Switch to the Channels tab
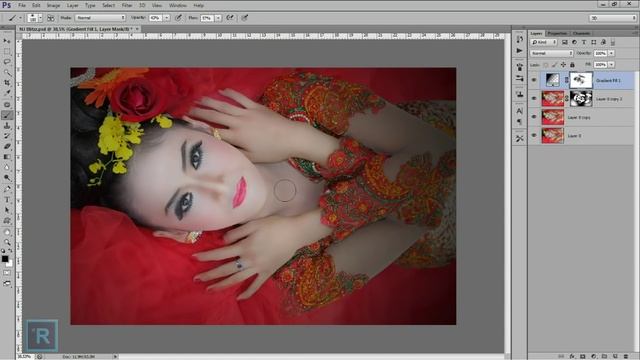640x360 pixels. click(581, 33)
